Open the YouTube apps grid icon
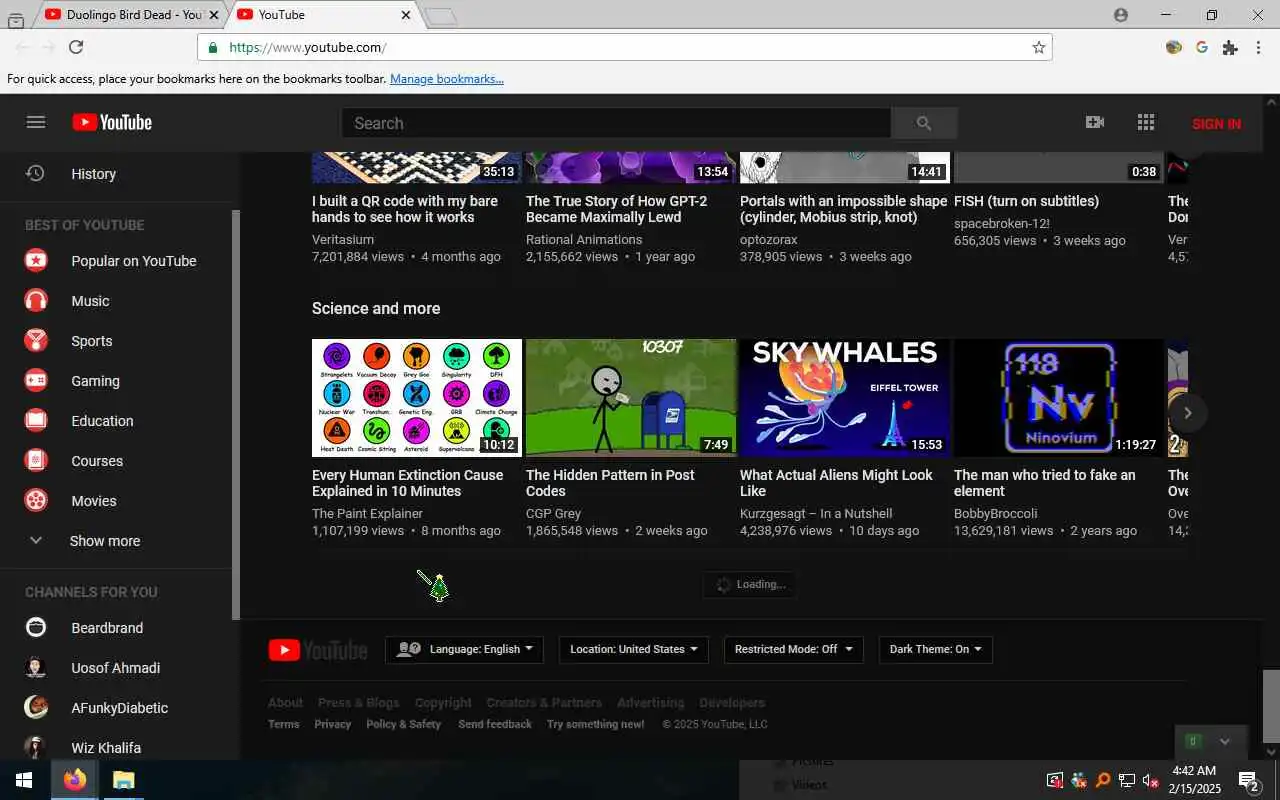 (1146, 122)
